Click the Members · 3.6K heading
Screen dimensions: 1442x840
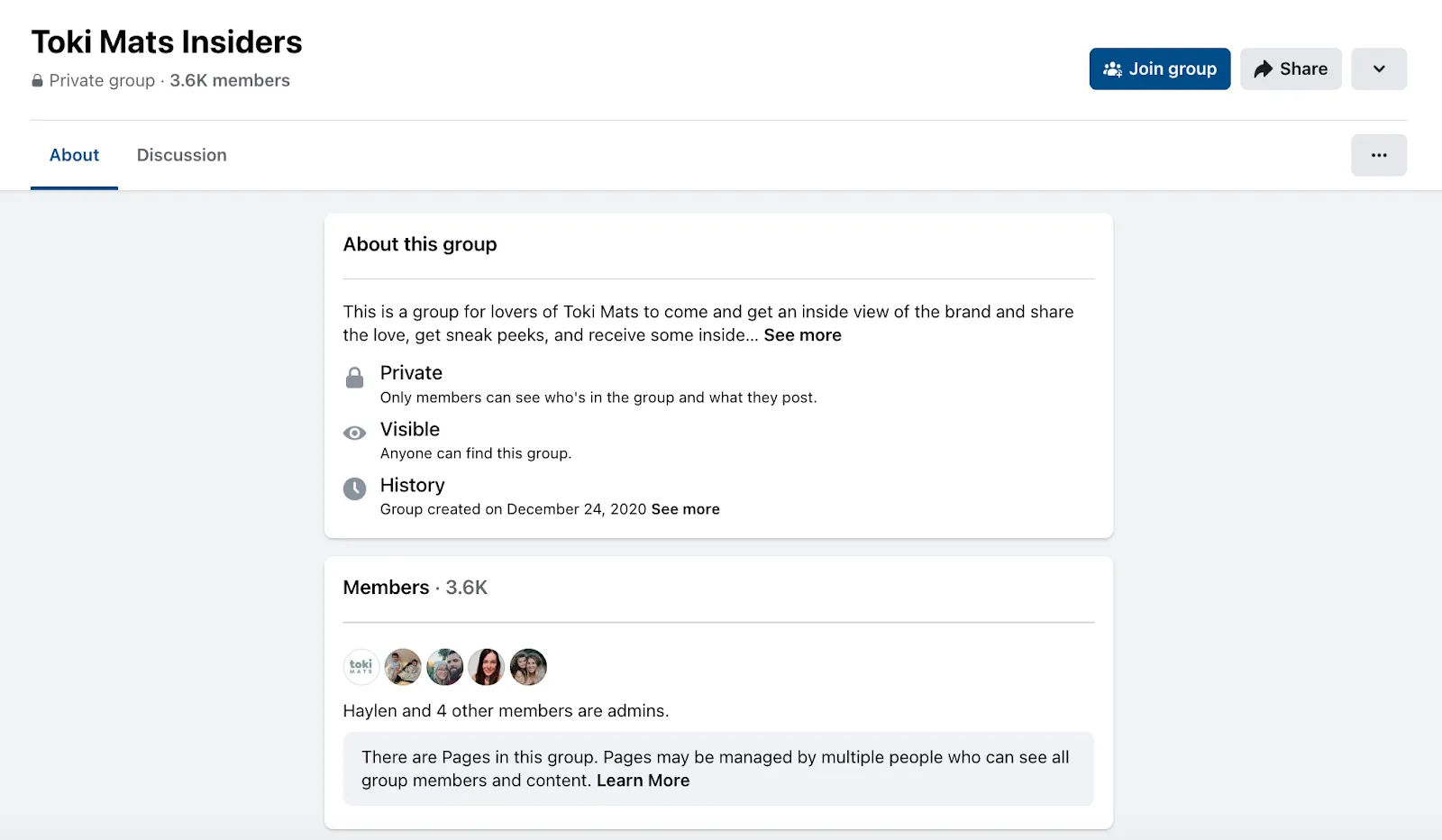coord(415,588)
